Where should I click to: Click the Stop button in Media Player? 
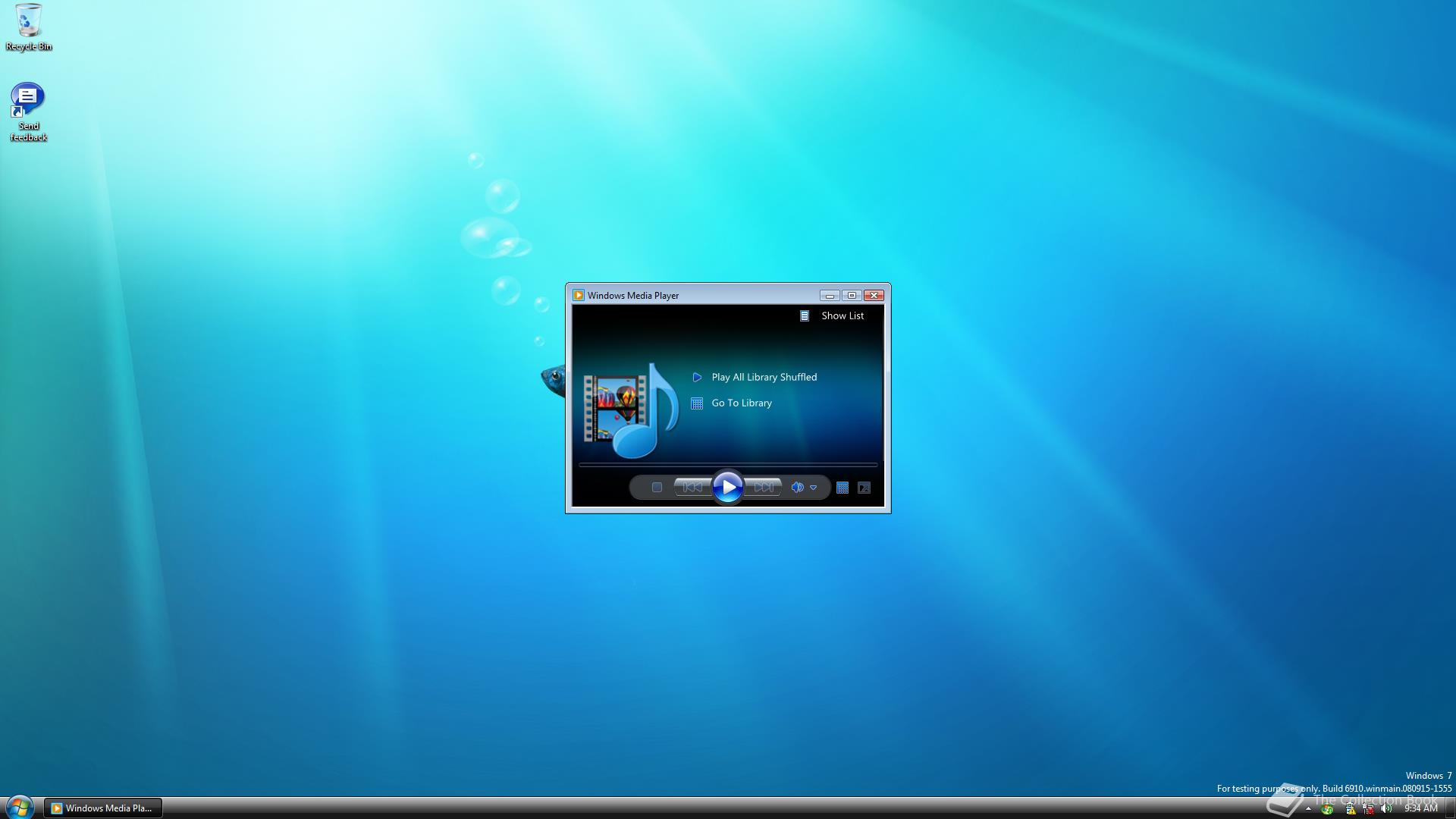coord(657,488)
